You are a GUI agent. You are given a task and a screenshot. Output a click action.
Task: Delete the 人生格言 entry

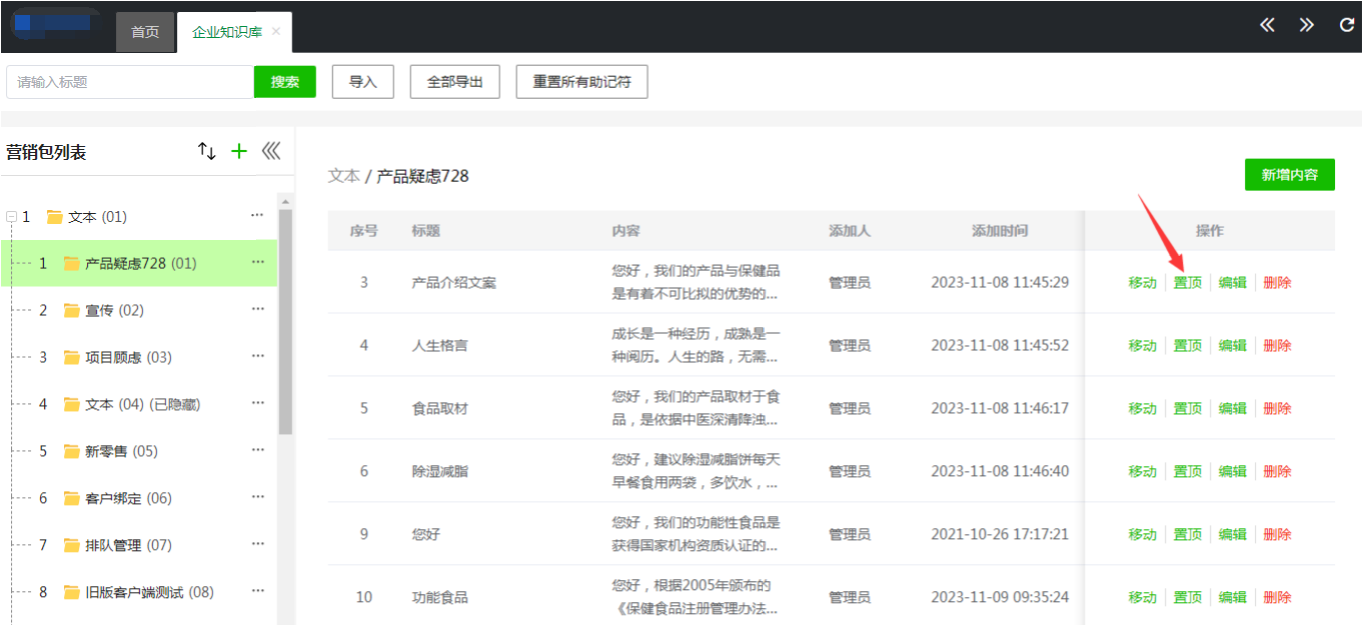click(1277, 346)
